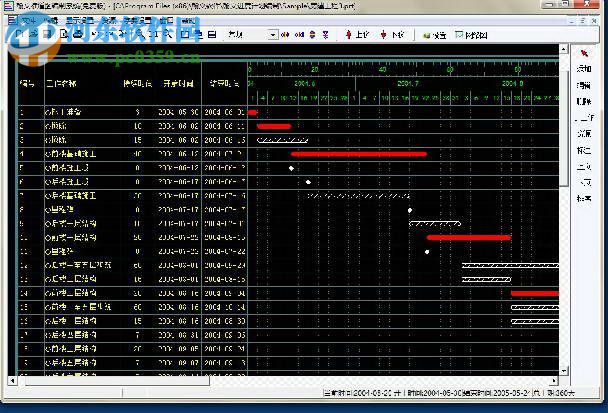
Task: Select the red Gantt bar in row 10
Action: click(x=469, y=238)
